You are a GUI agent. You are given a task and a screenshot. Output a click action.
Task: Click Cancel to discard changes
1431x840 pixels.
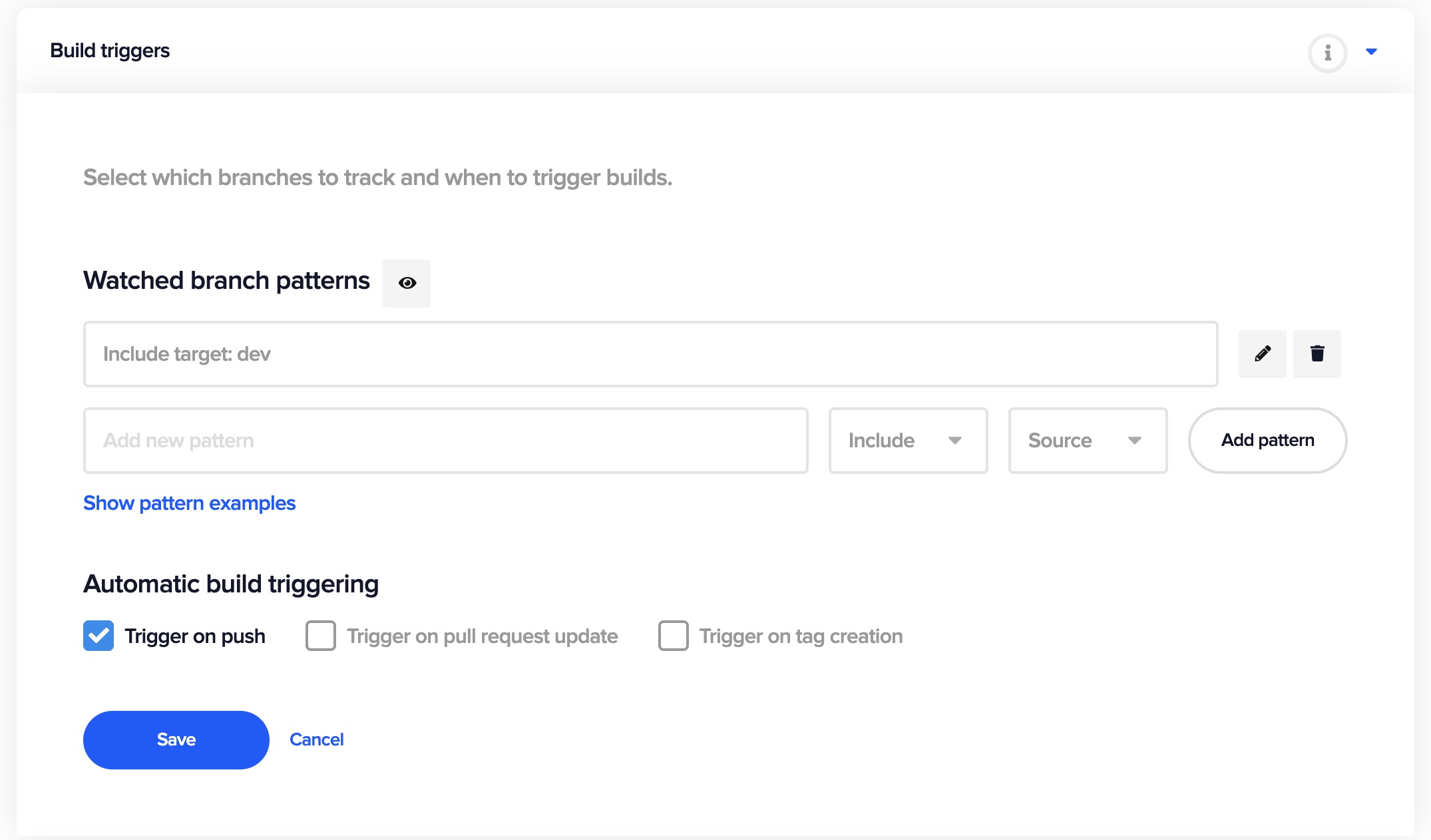pos(315,739)
